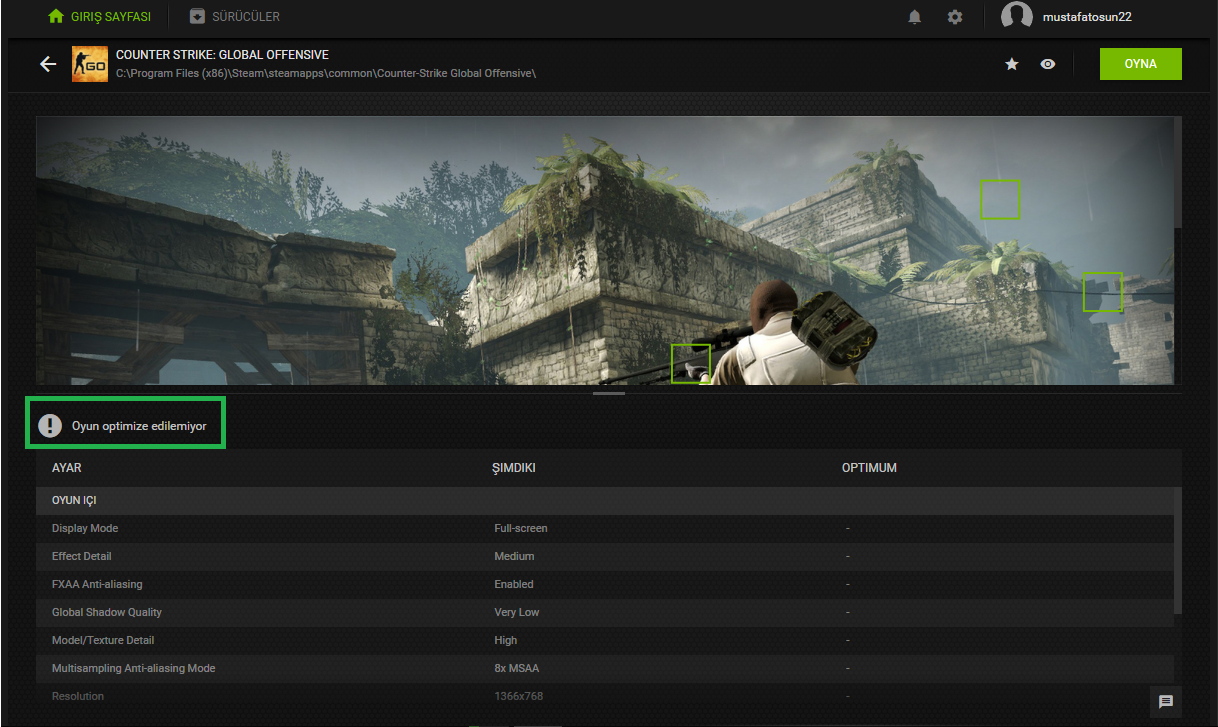Viewport: 1218px width, 727px height.
Task: Click the screenshot panel resize handle
Action: 608,394
